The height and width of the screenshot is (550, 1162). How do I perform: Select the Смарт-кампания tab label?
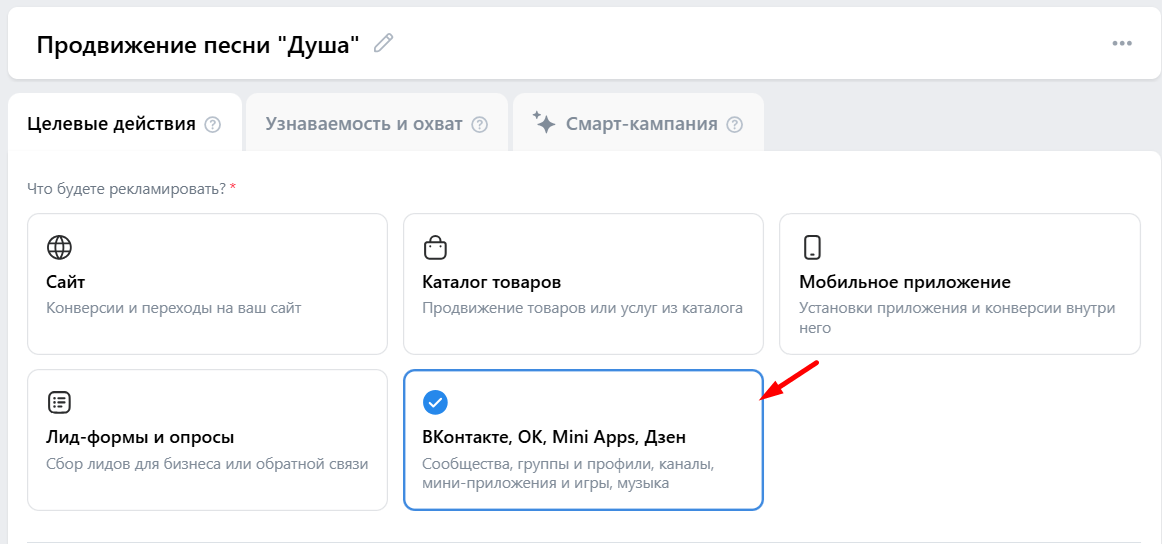point(641,125)
